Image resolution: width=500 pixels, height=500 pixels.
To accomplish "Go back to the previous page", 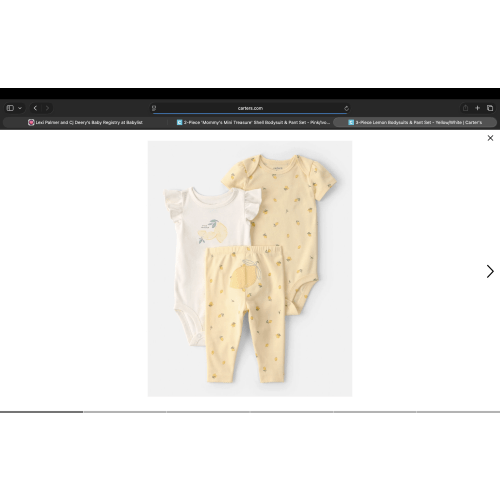I will [x=35, y=108].
